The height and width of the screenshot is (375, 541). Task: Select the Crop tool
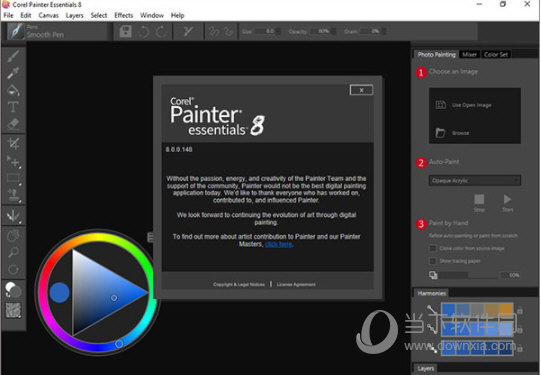click(13, 144)
